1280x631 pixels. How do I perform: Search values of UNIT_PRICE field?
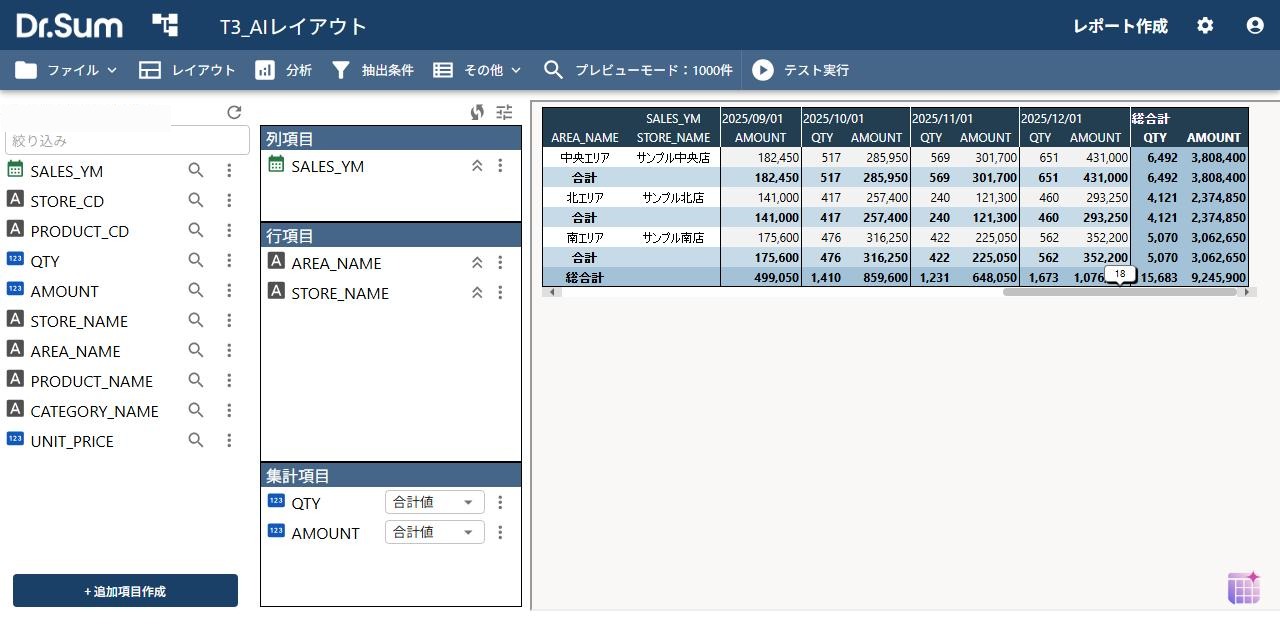tap(196, 441)
